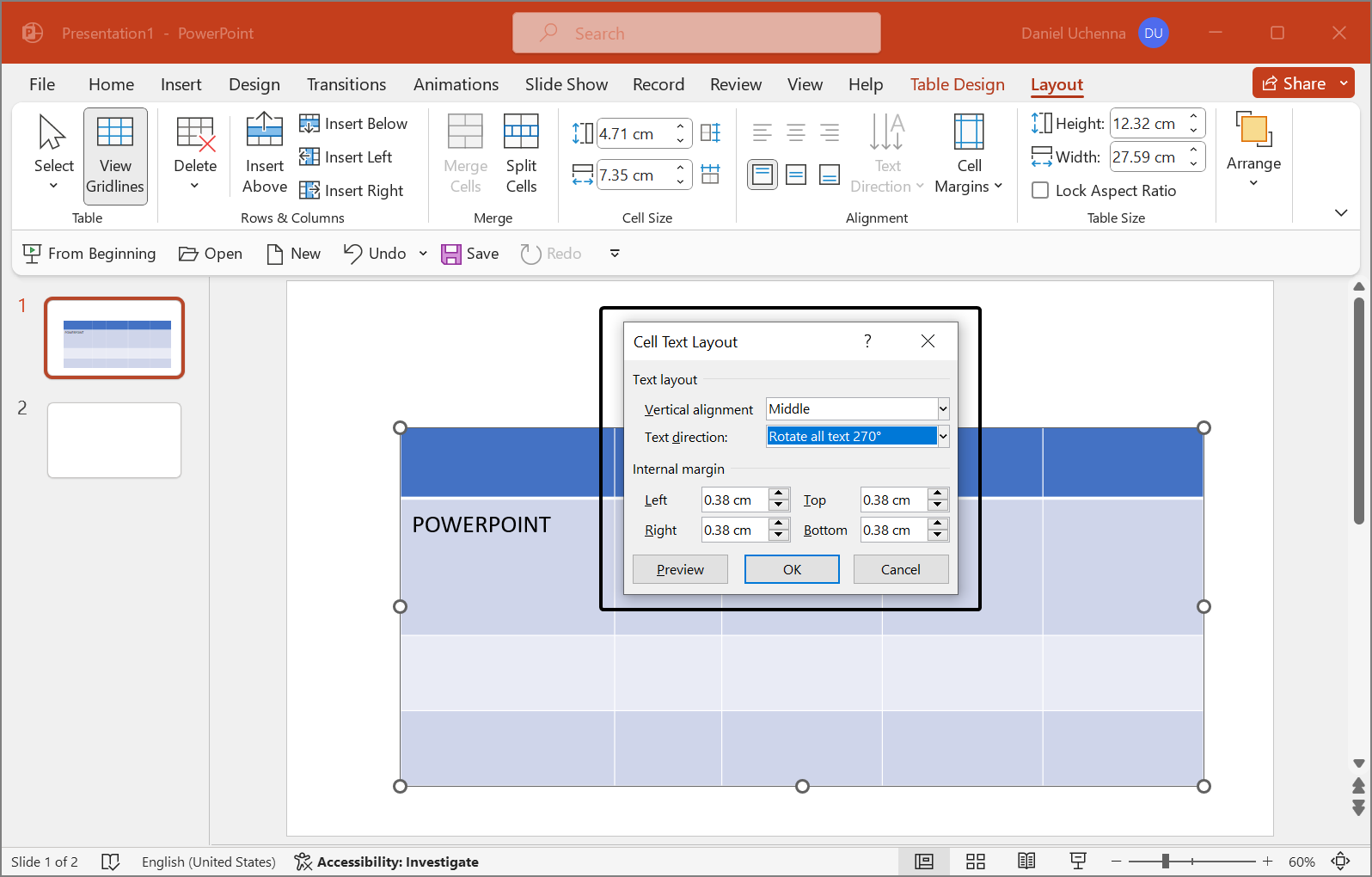
Task: Click OK in Cell Text Layout
Action: tap(792, 569)
